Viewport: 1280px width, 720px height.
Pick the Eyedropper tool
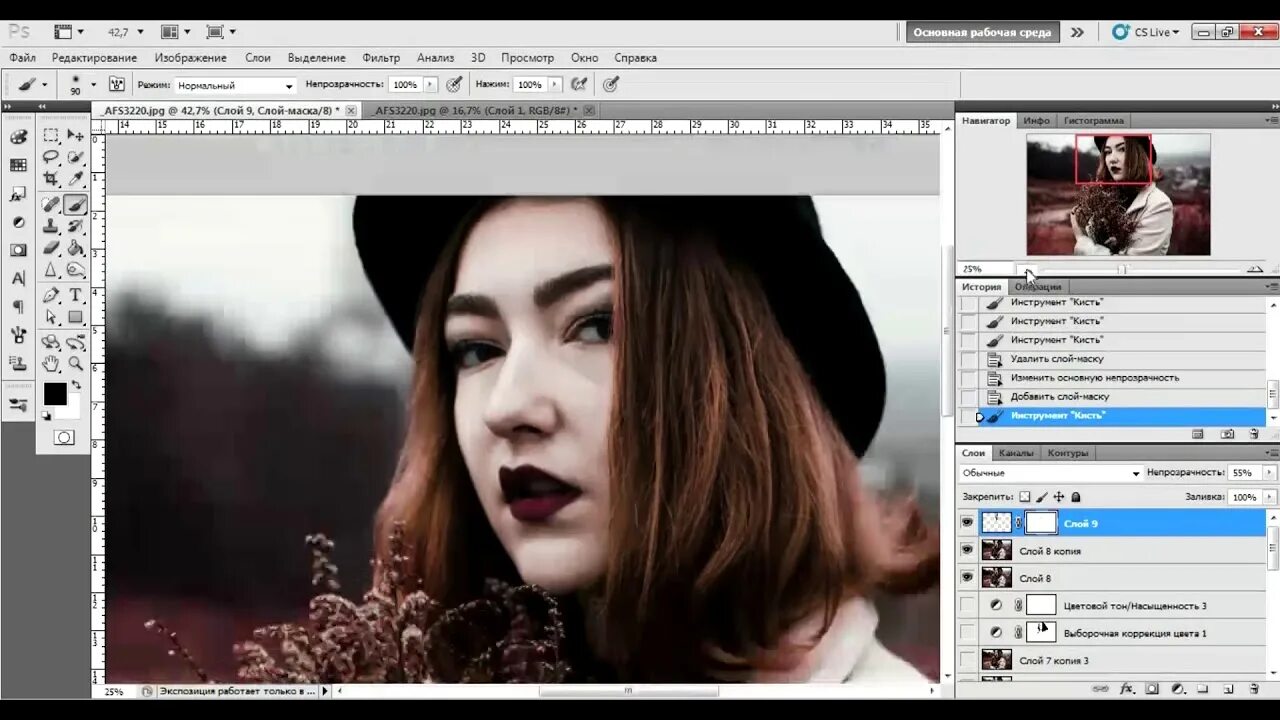(75, 180)
